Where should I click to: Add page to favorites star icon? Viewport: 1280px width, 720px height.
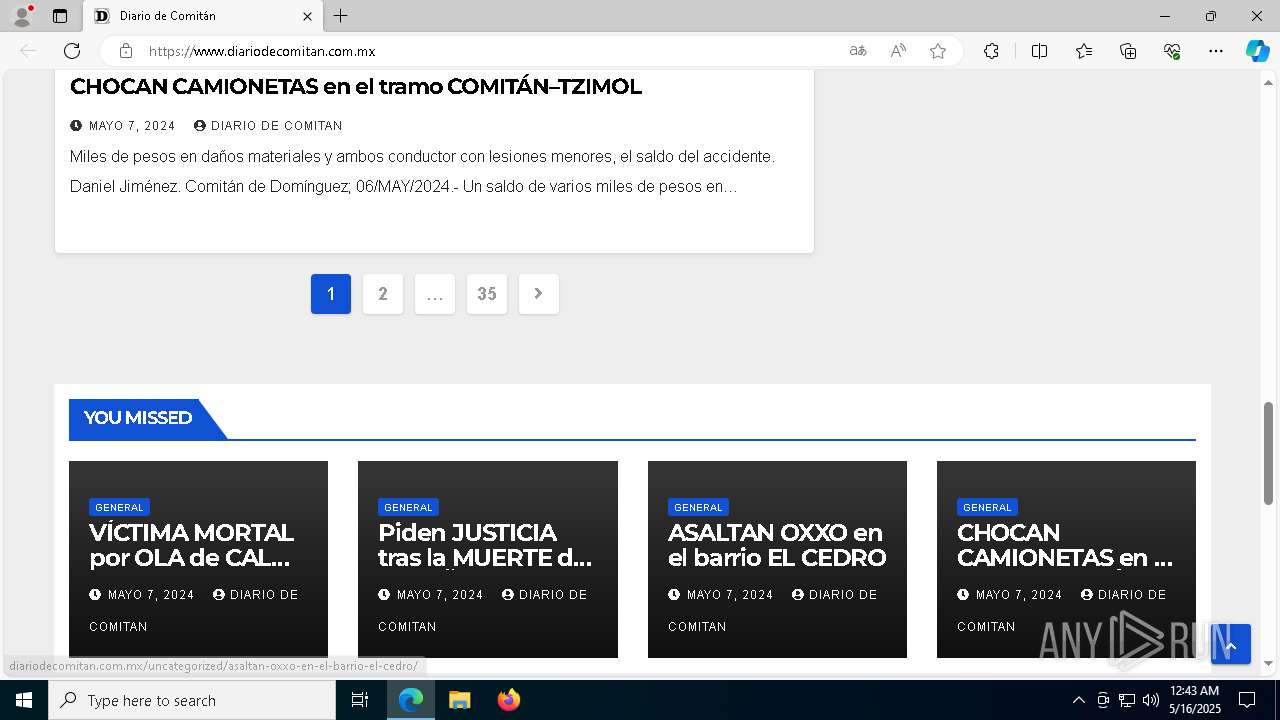pyautogui.click(x=938, y=51)
